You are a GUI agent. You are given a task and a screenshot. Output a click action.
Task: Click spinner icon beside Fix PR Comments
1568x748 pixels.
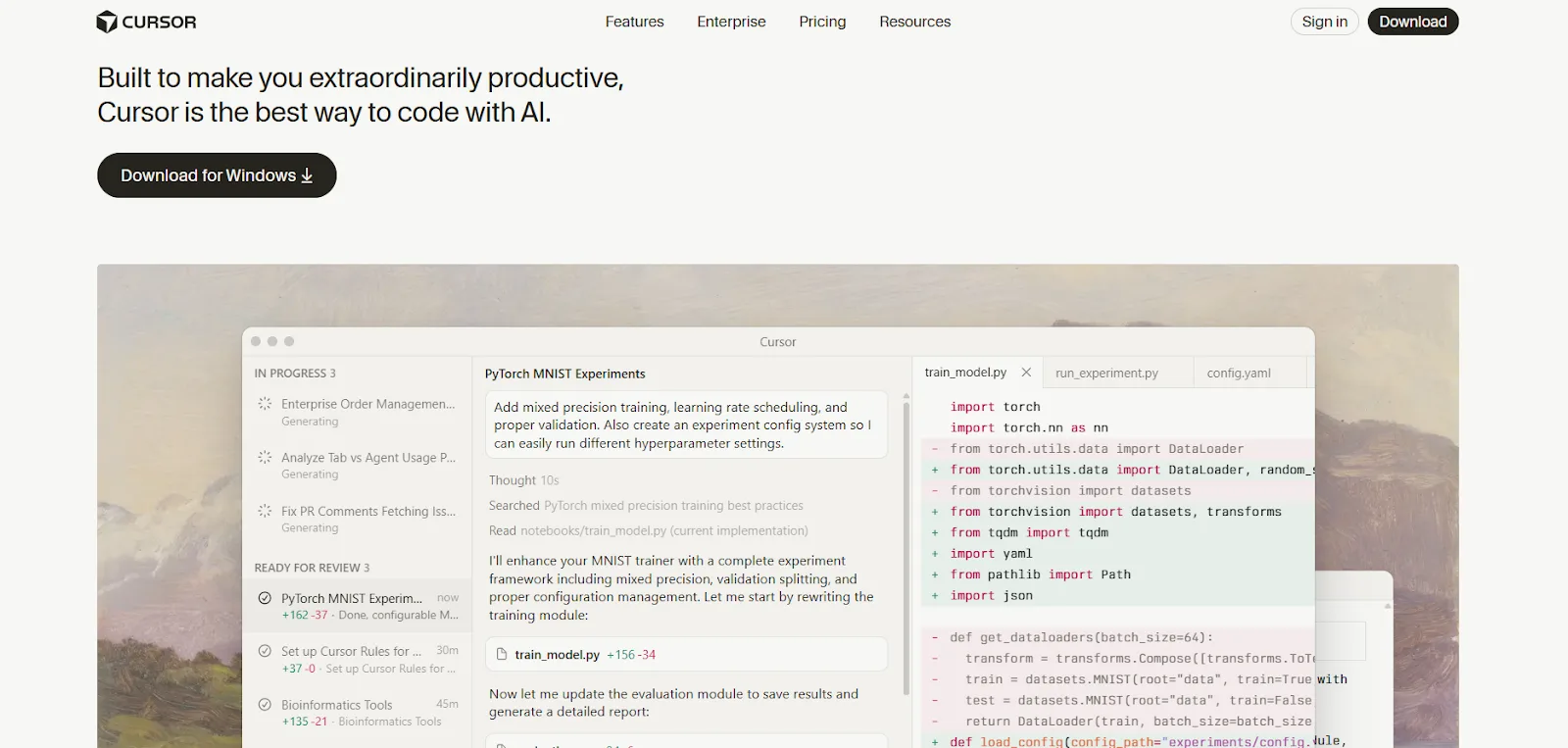(x=265, y=511)
